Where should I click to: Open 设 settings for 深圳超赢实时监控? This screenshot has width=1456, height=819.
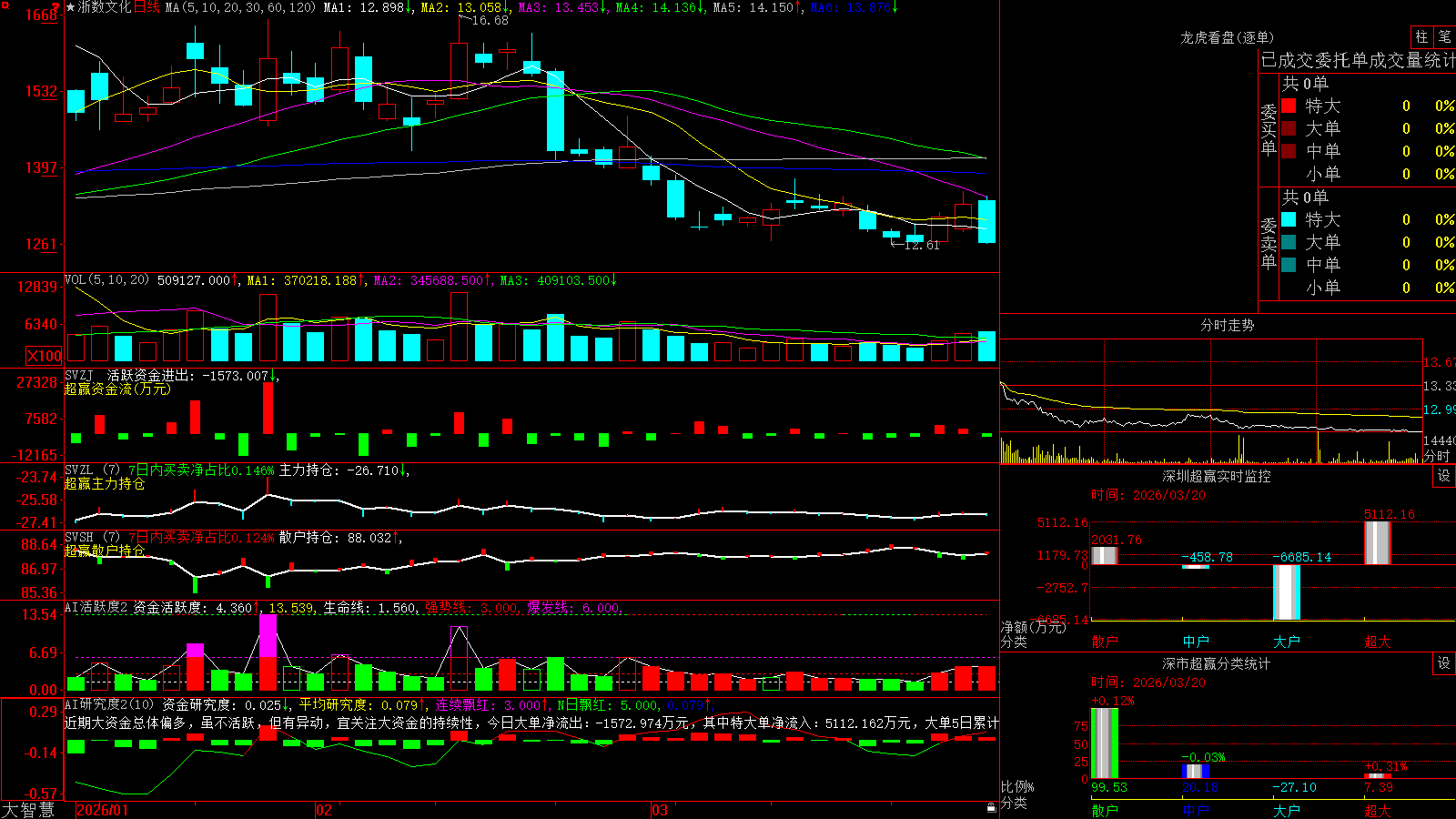click(1444, 476)
